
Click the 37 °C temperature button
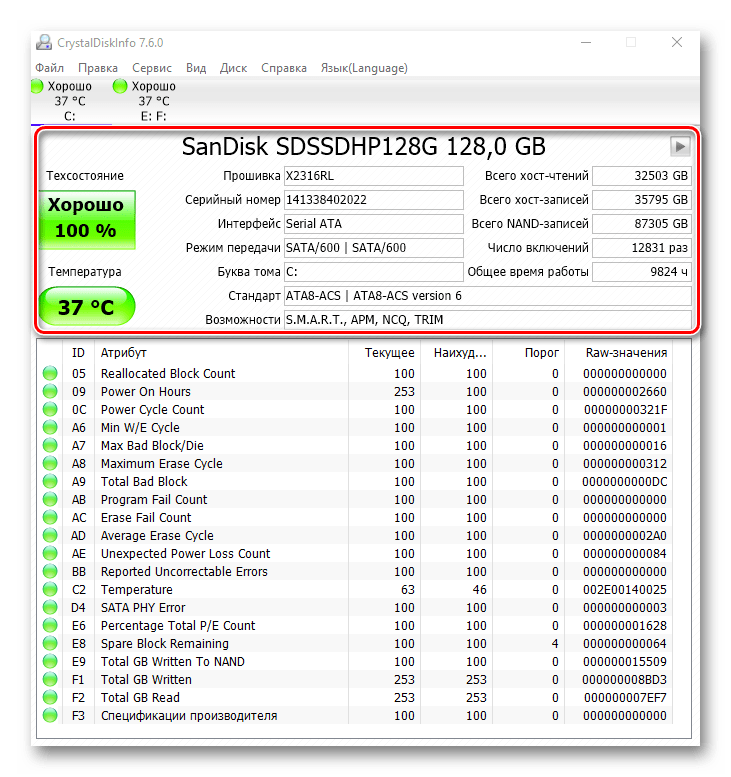(87, 307)
